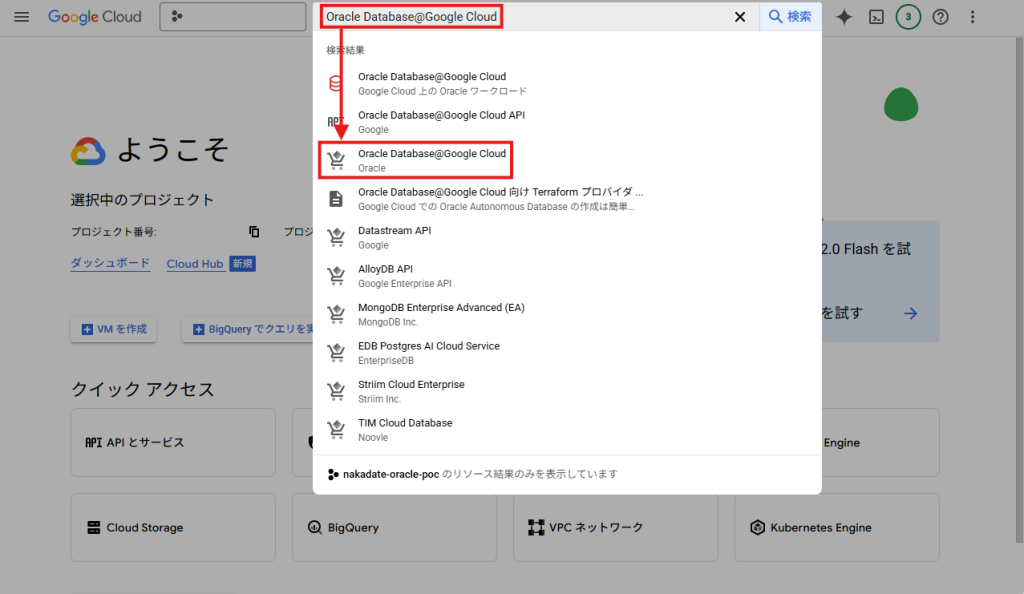Click the Google Cloud logo

pos(95,17)
